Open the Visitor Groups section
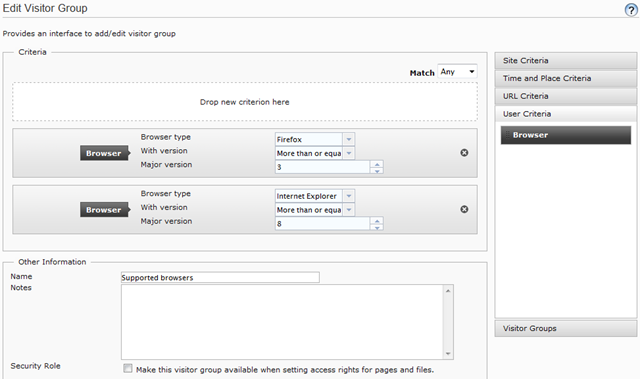Viewport: 640px width, 379px height. pos(566,328)
